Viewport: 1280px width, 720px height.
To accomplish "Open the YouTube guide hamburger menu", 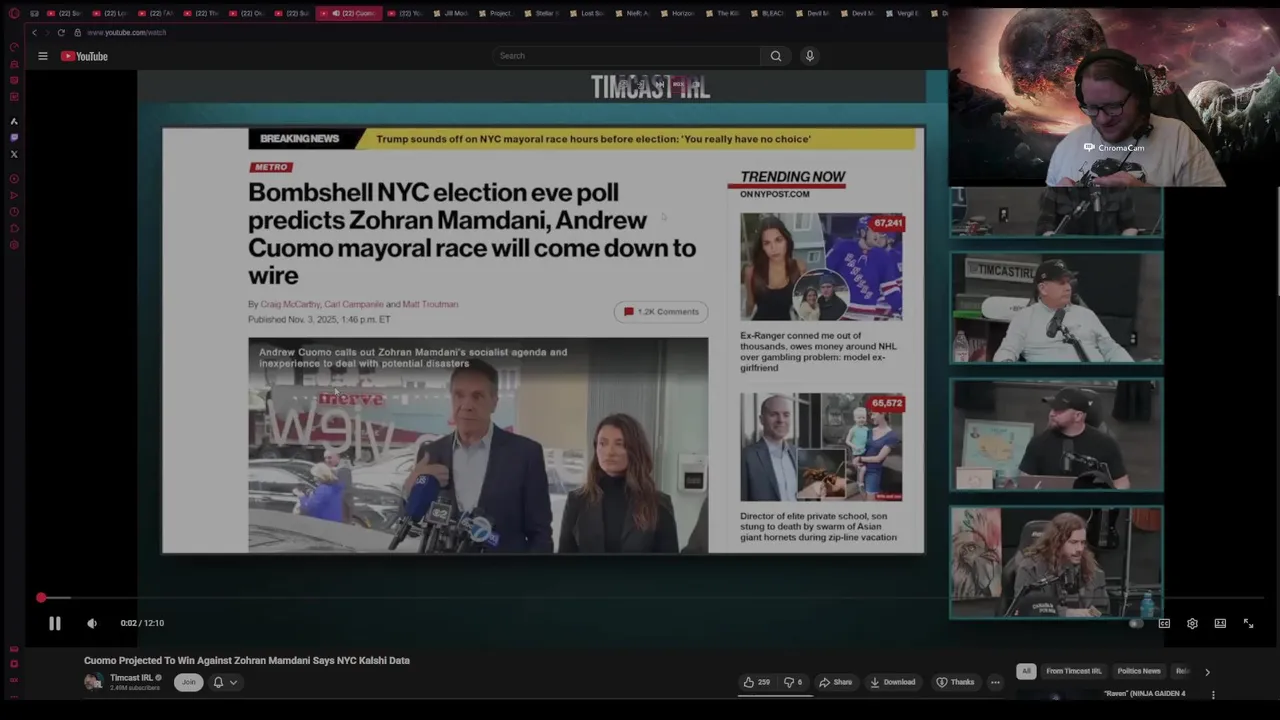I will (x=43, y=56).
